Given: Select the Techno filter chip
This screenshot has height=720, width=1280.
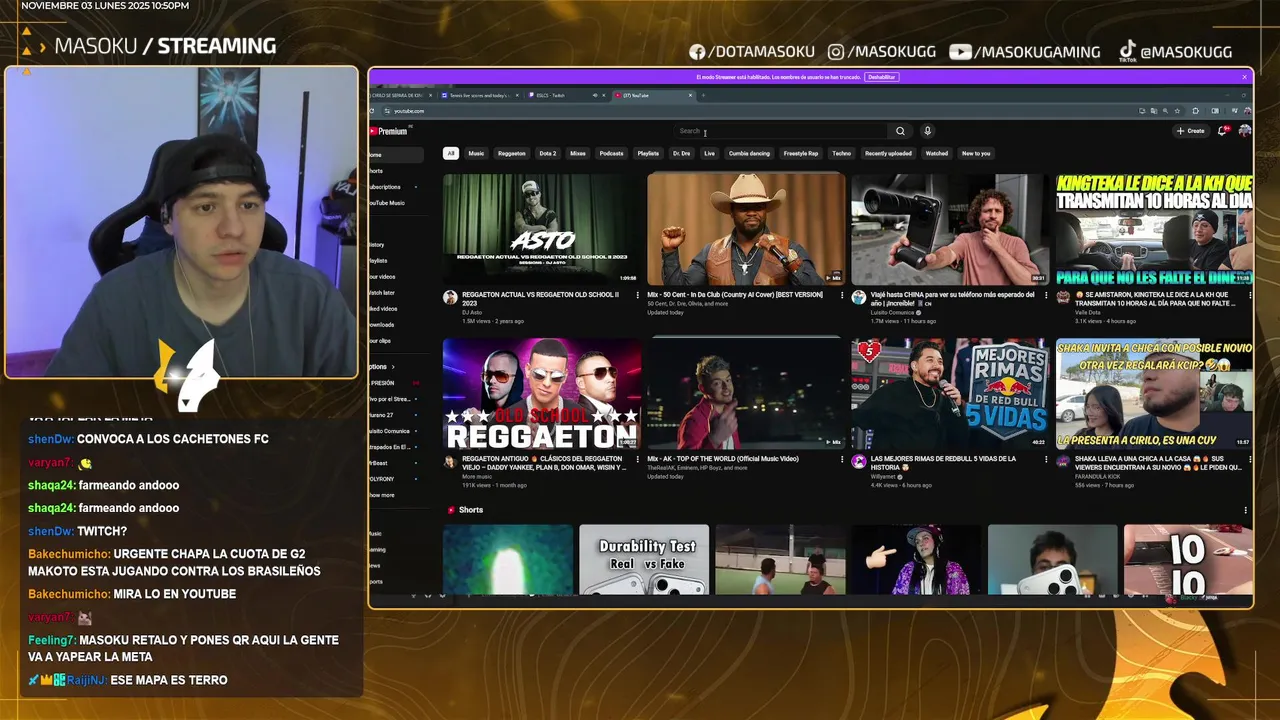Looking at the screenshot, I should [842, 153].
